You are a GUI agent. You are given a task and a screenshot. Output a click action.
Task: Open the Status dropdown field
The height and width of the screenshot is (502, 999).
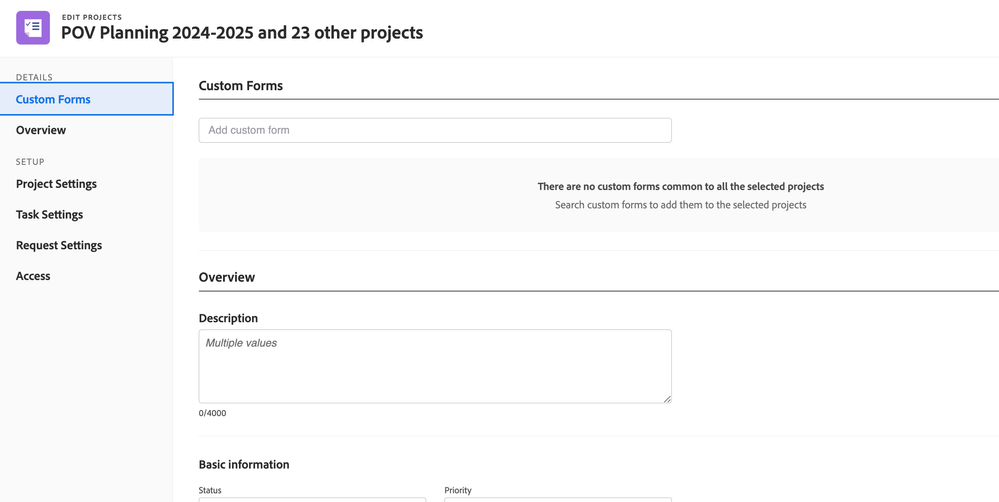(x=312, y=499)
